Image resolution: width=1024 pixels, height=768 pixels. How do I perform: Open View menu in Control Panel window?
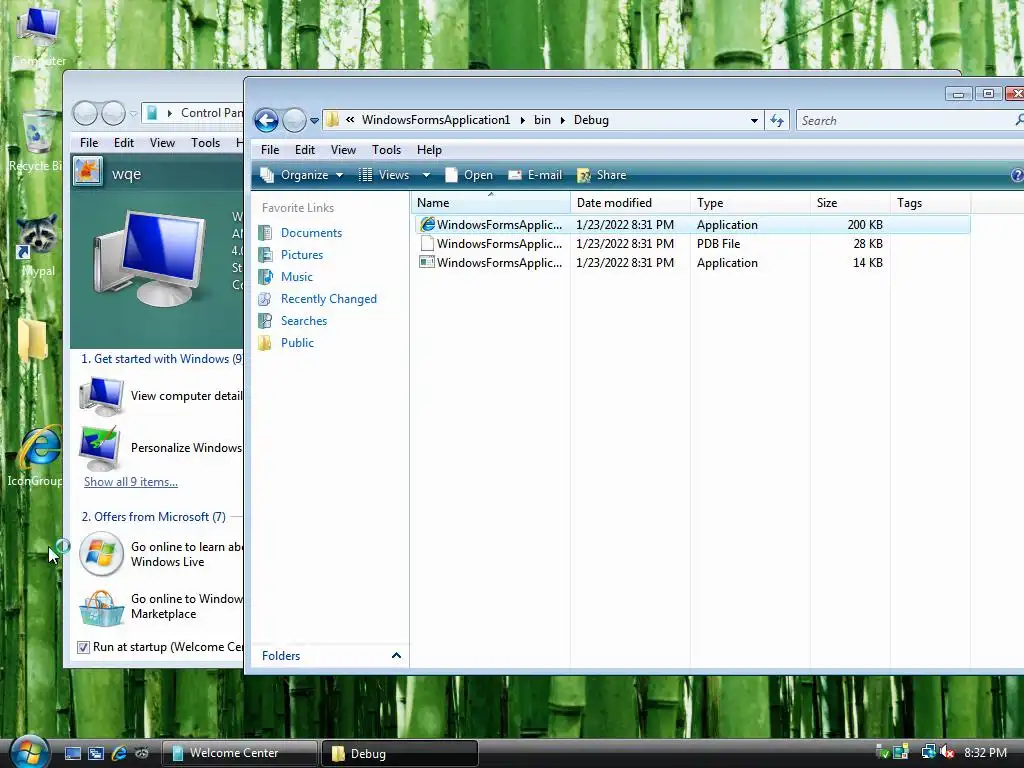point(162,143)
